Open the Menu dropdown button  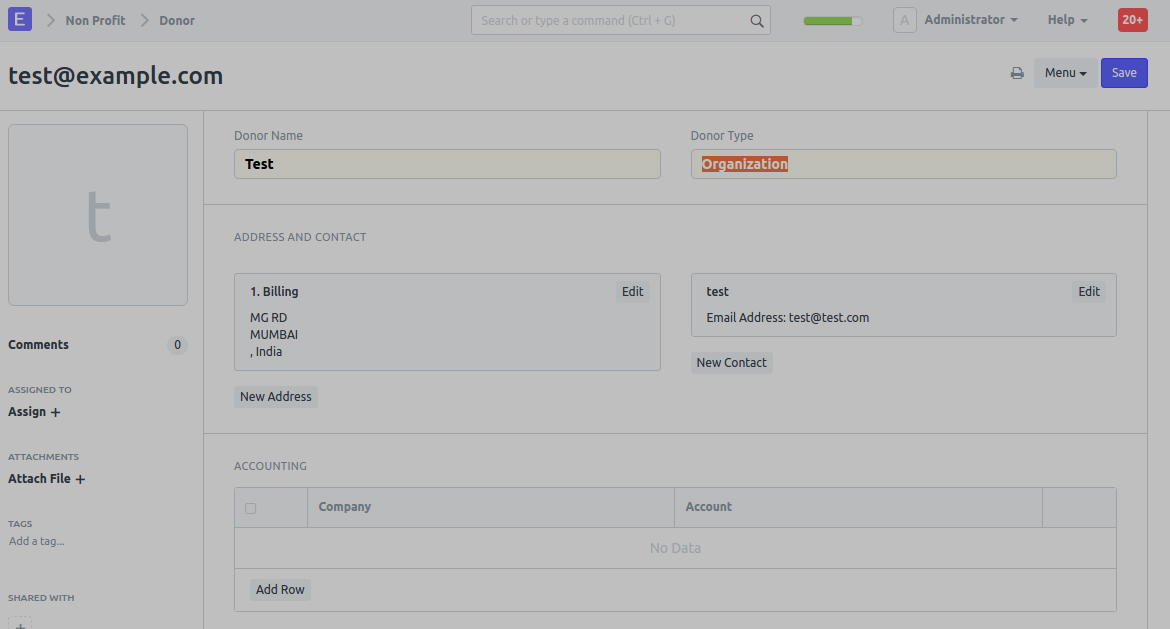tap(1065, 73)
